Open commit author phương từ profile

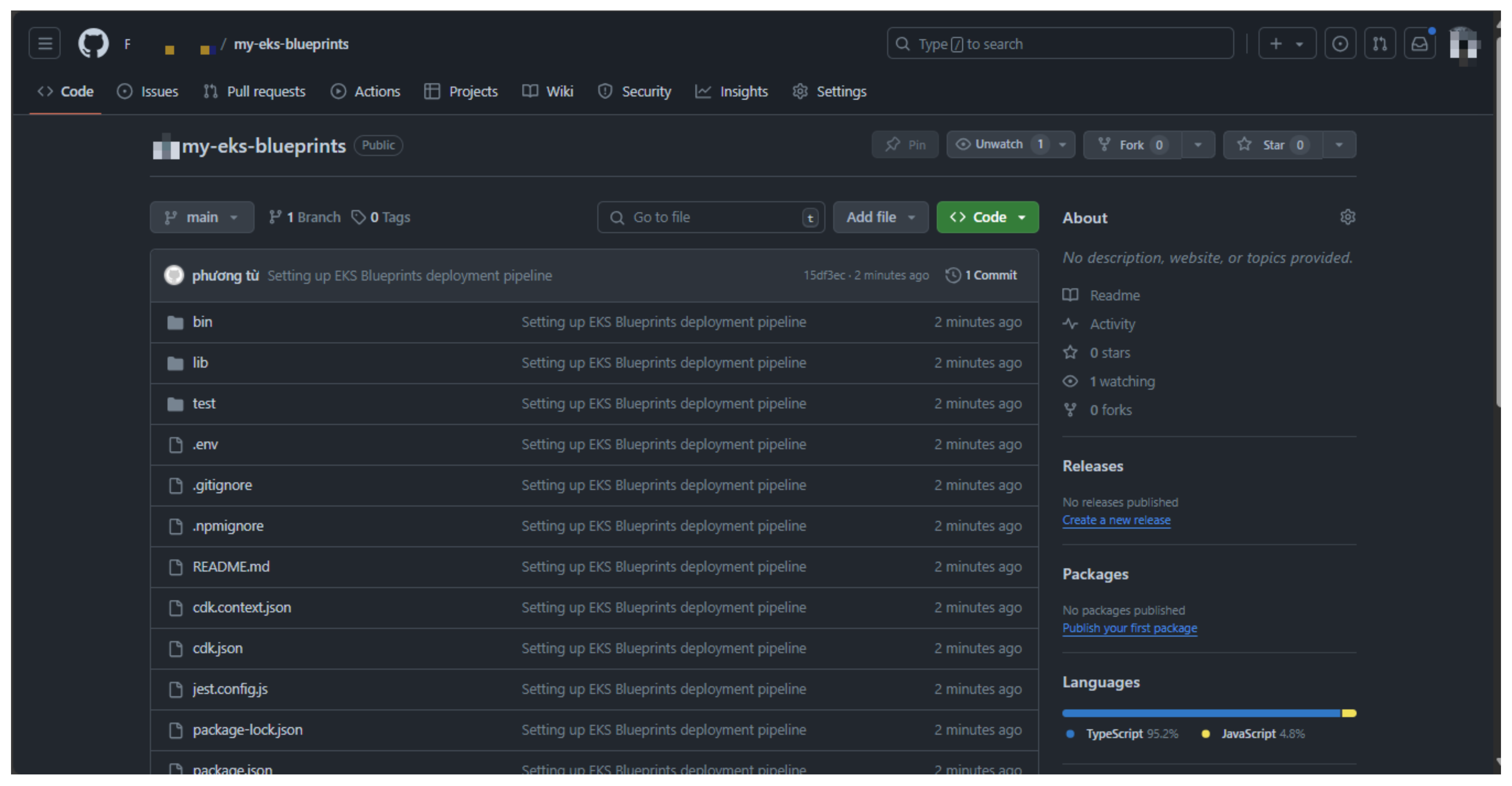pyautogui.click(x=225, y=275)
